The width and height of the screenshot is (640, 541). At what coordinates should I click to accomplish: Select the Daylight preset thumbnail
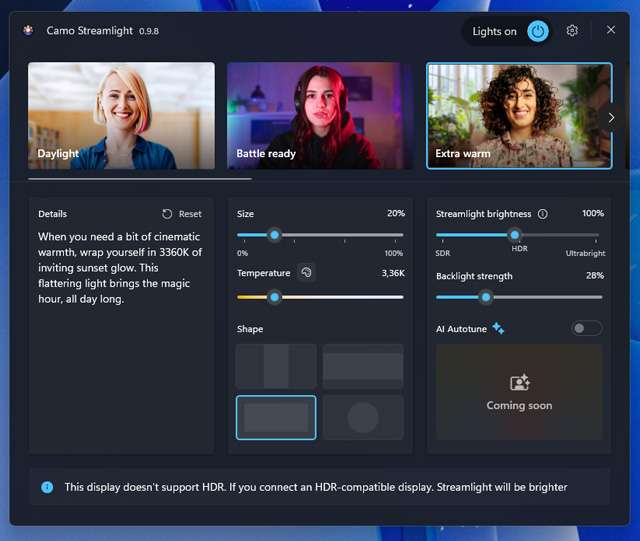(x=121, y=116)
